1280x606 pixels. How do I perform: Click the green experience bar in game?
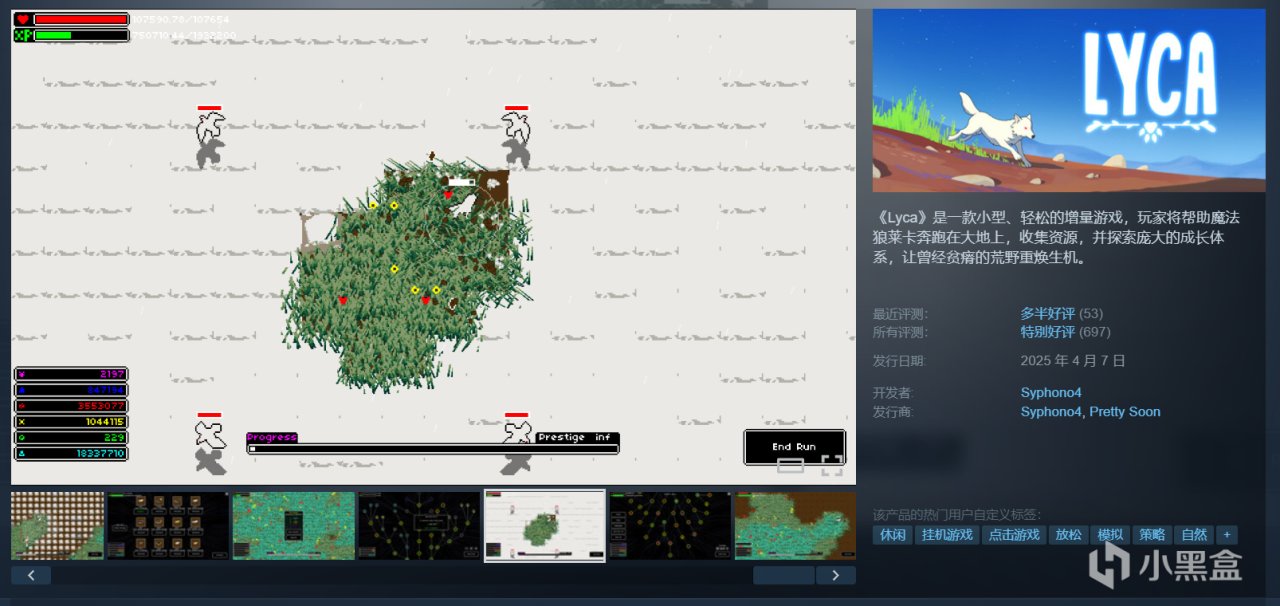click(x=81, y=35)
